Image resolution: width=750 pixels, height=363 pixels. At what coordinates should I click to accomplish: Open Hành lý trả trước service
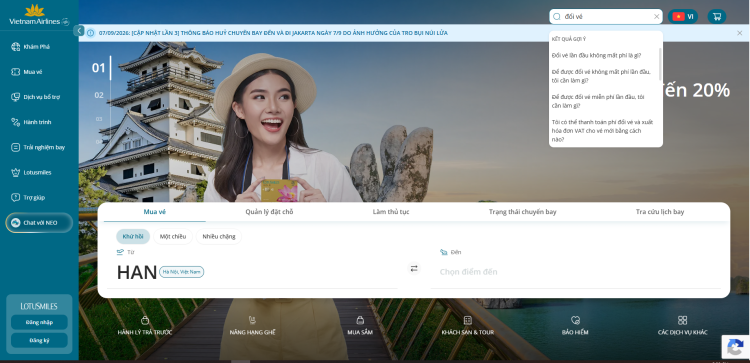(144, 326)
